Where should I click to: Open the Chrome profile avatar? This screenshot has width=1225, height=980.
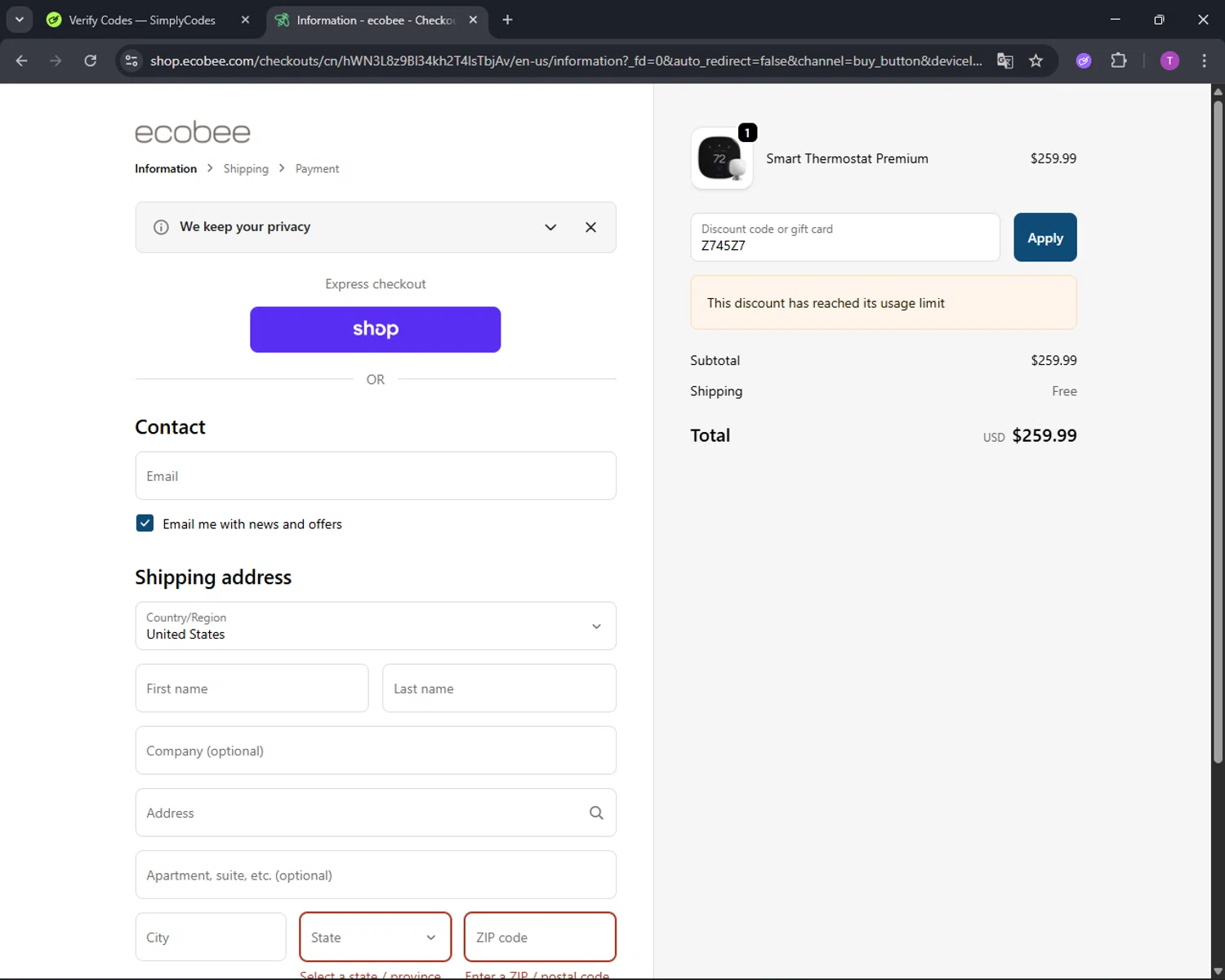(1169, 60)
